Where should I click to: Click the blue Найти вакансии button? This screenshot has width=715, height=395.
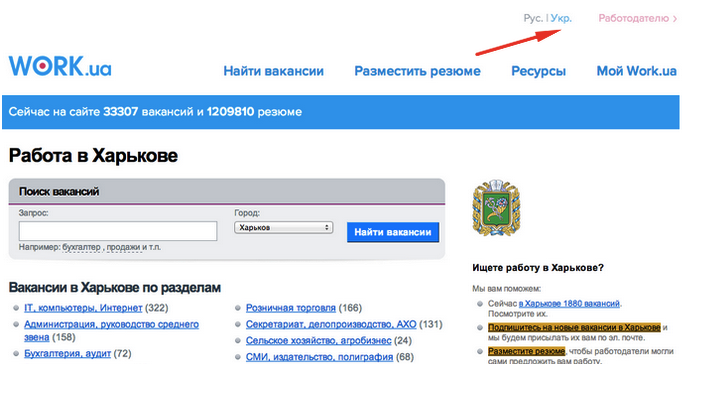tap(393, 232)
